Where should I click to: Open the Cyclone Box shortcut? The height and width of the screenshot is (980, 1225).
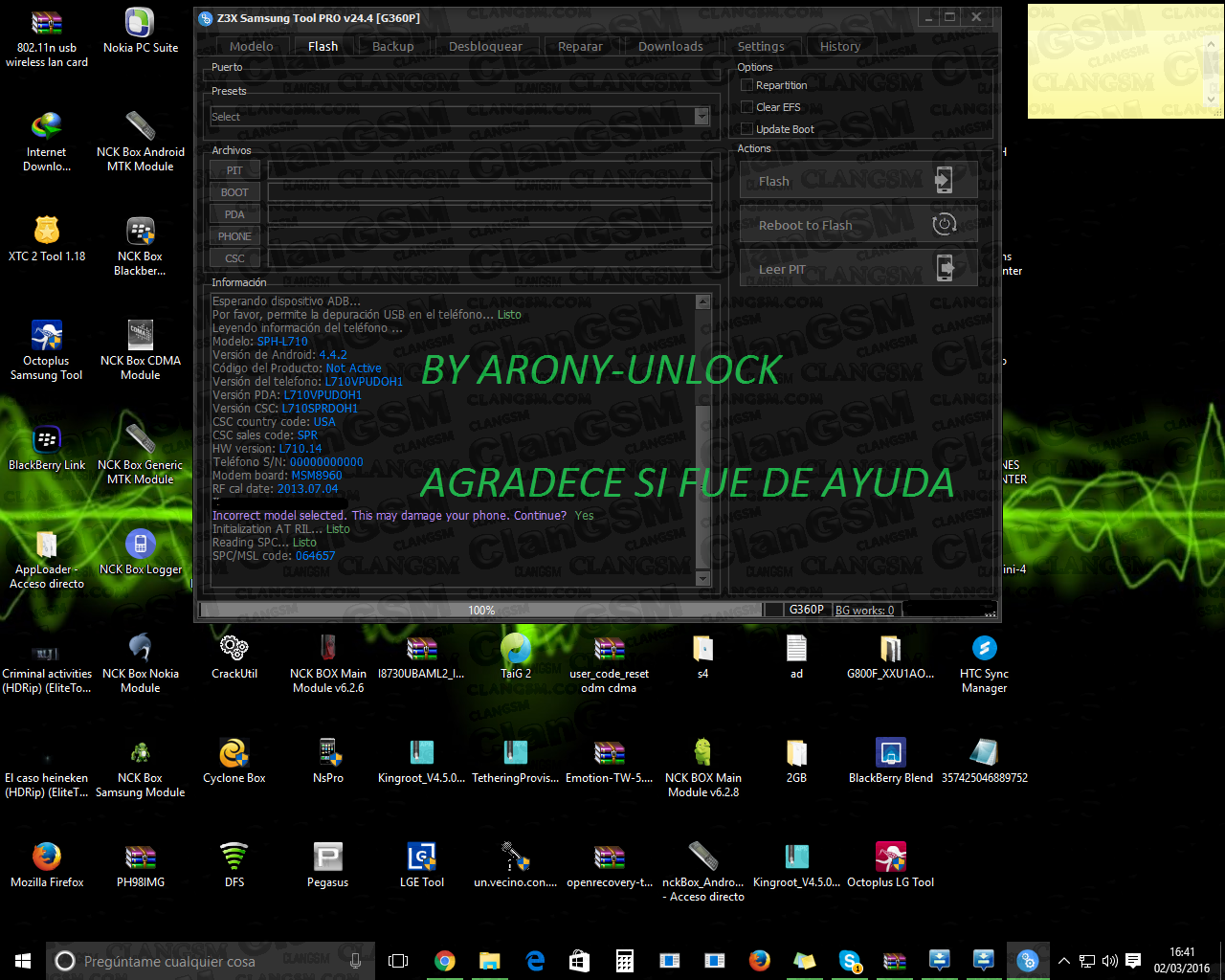(x=234, y=761)
